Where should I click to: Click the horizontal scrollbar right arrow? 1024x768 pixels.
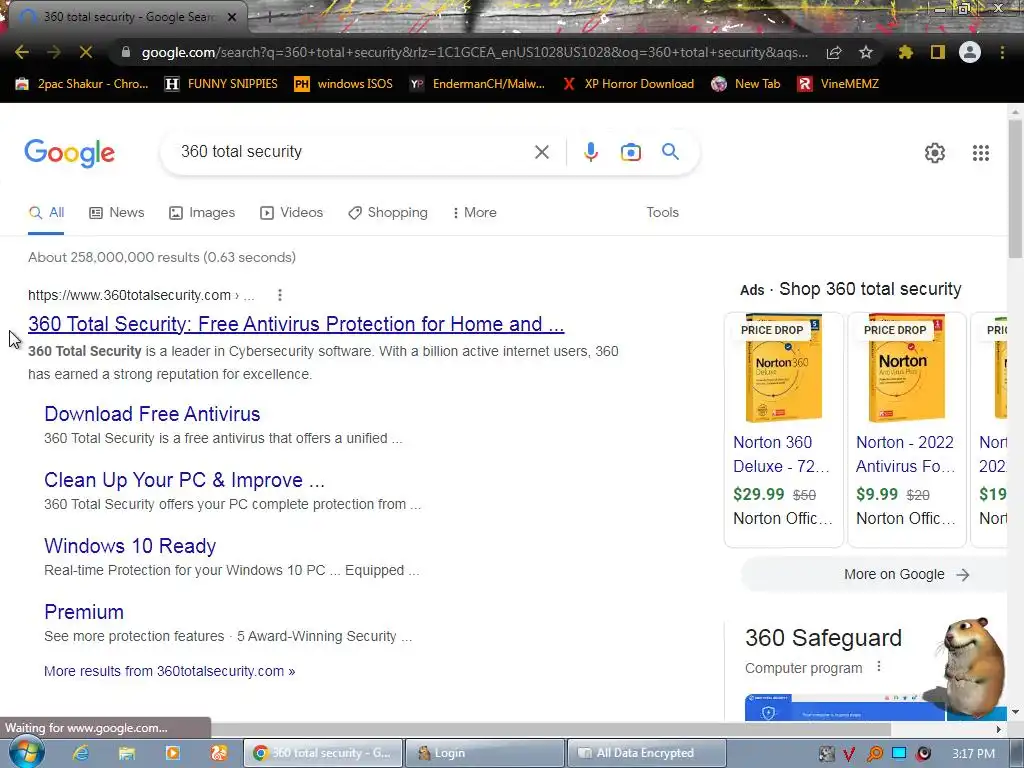pos(999,729)
